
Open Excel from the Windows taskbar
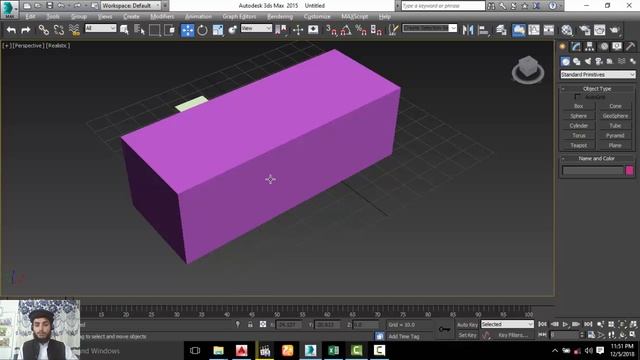point(333,350)
